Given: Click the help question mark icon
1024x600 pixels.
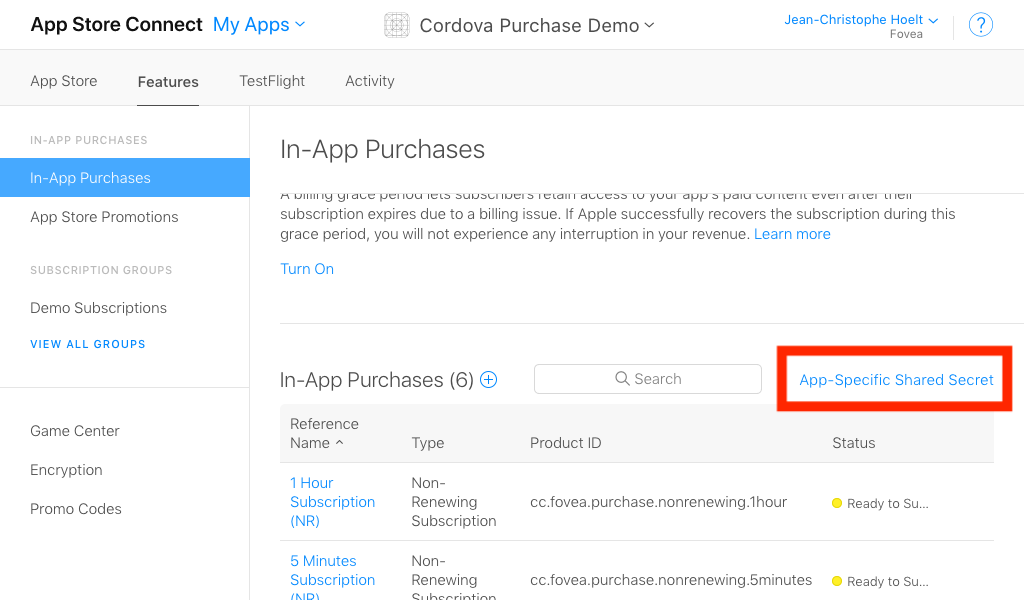Looking at the screenshot, I should pyautogui.click(x=980, y=25).
